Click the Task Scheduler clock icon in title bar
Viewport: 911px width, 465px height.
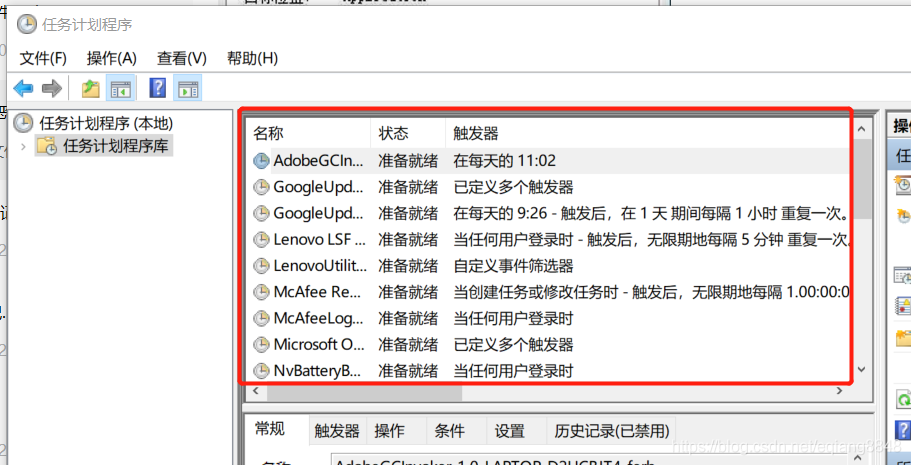point(26,24)
